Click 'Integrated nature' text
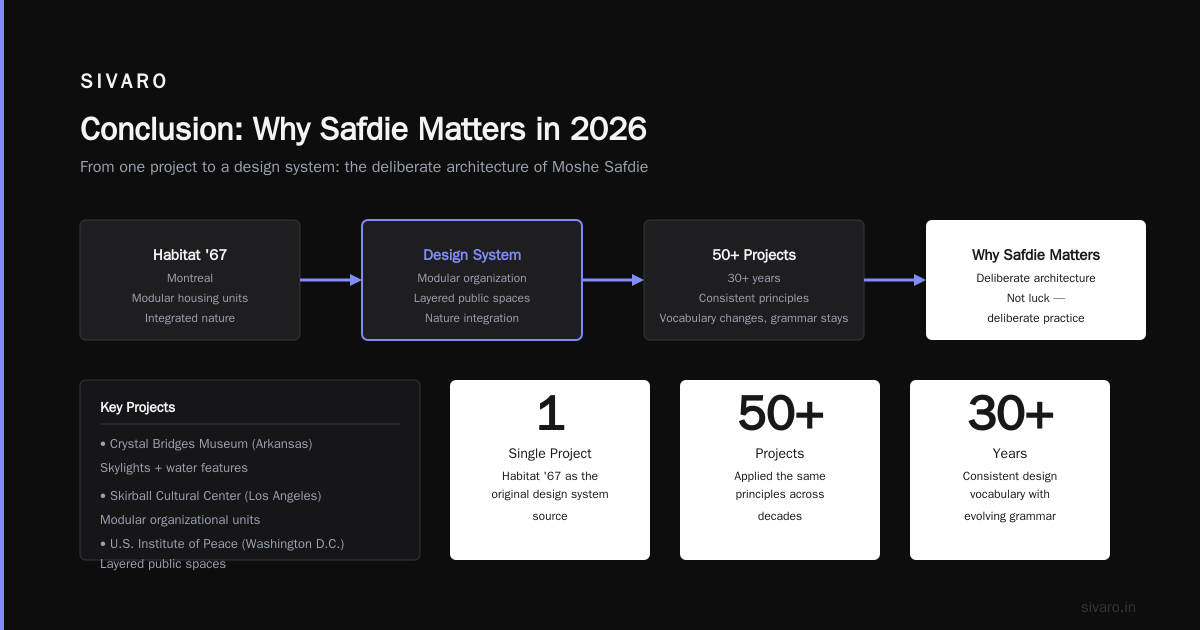 coord(190,318)
